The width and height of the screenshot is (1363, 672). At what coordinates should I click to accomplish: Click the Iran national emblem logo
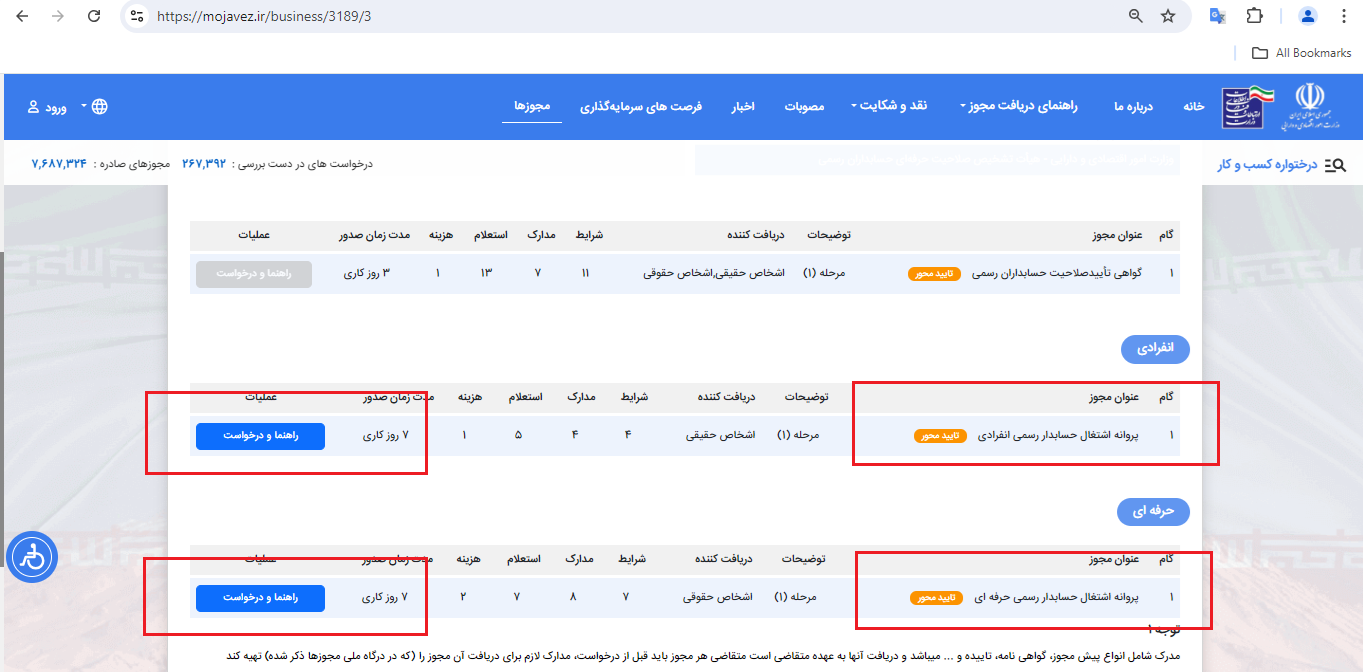coord(1316,107)
